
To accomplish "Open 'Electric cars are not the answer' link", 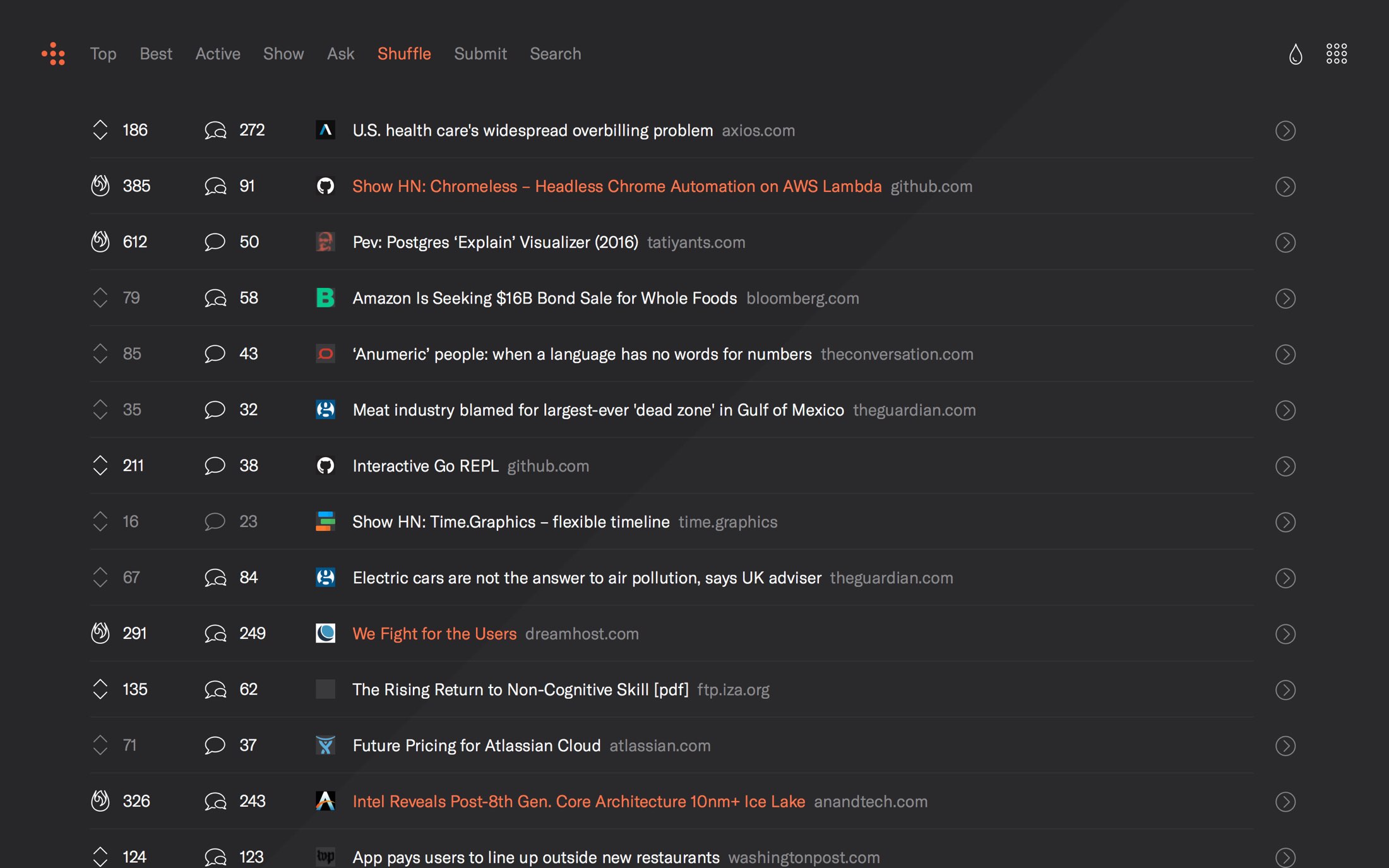I will (x=587, y=578).
